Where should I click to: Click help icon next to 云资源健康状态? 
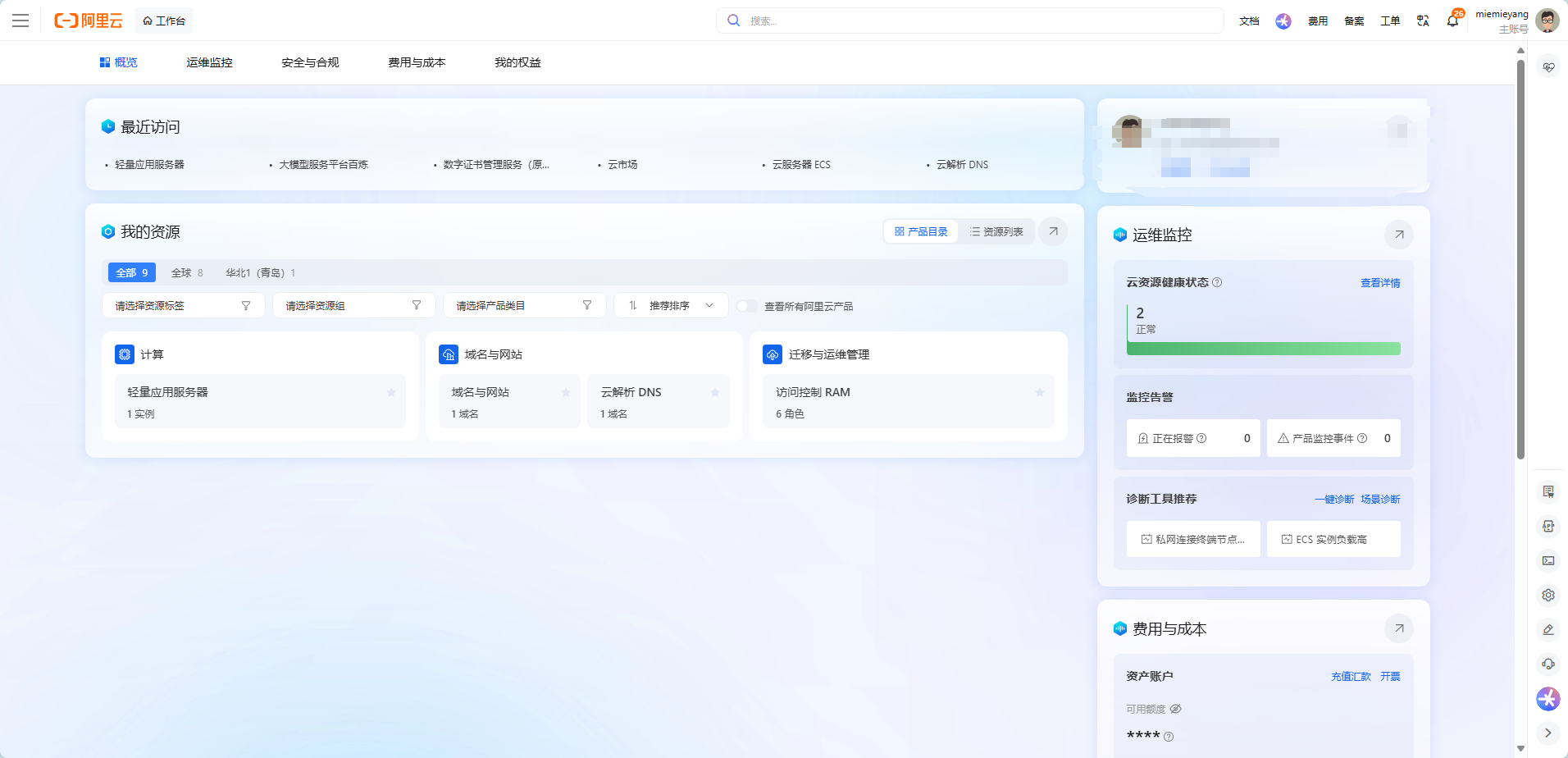coord(1217,282)
